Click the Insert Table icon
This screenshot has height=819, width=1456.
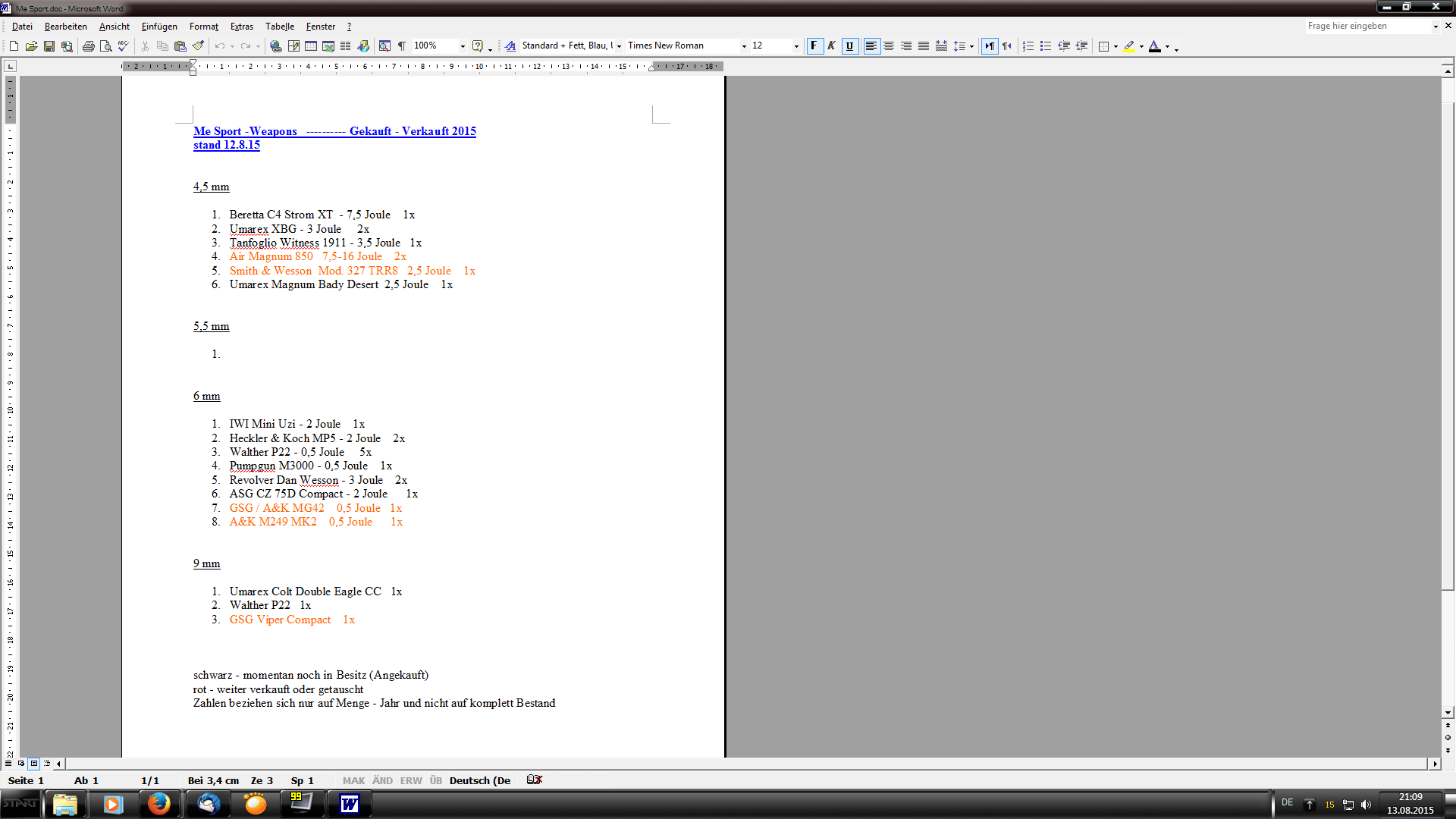pyautogui.click(x=311, y=46)
